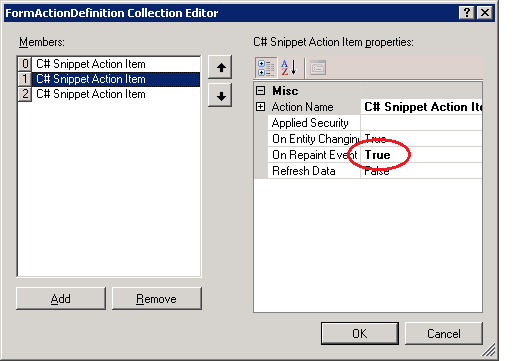This screenshot has height=361, width=514.
Task: Click the Property Pages icon
Action: tap(318, 68)
